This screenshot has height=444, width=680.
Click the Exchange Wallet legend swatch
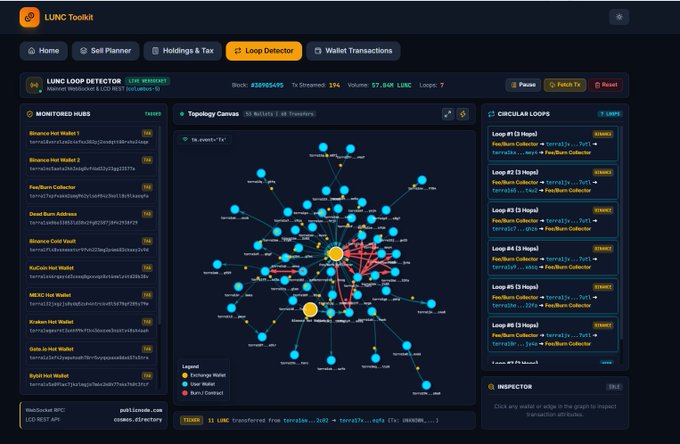point(185,375)
